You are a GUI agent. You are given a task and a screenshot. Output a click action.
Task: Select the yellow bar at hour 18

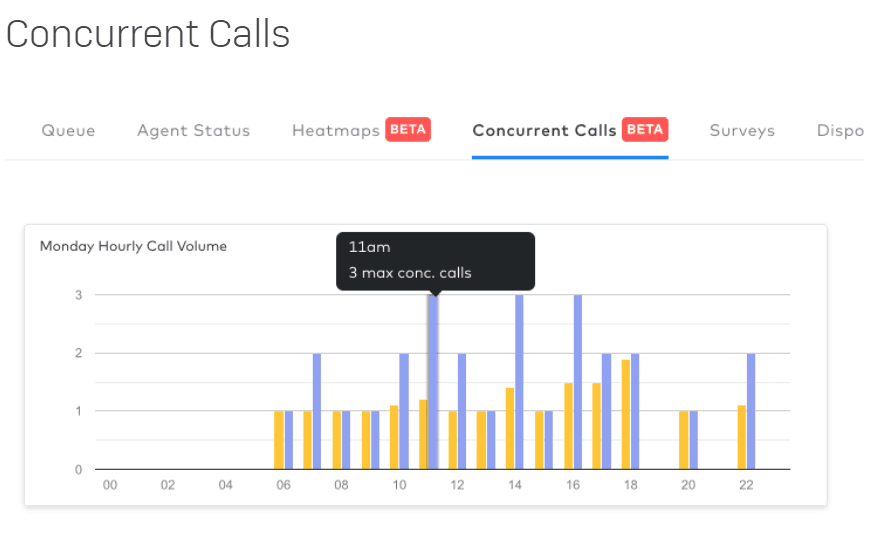625,414
